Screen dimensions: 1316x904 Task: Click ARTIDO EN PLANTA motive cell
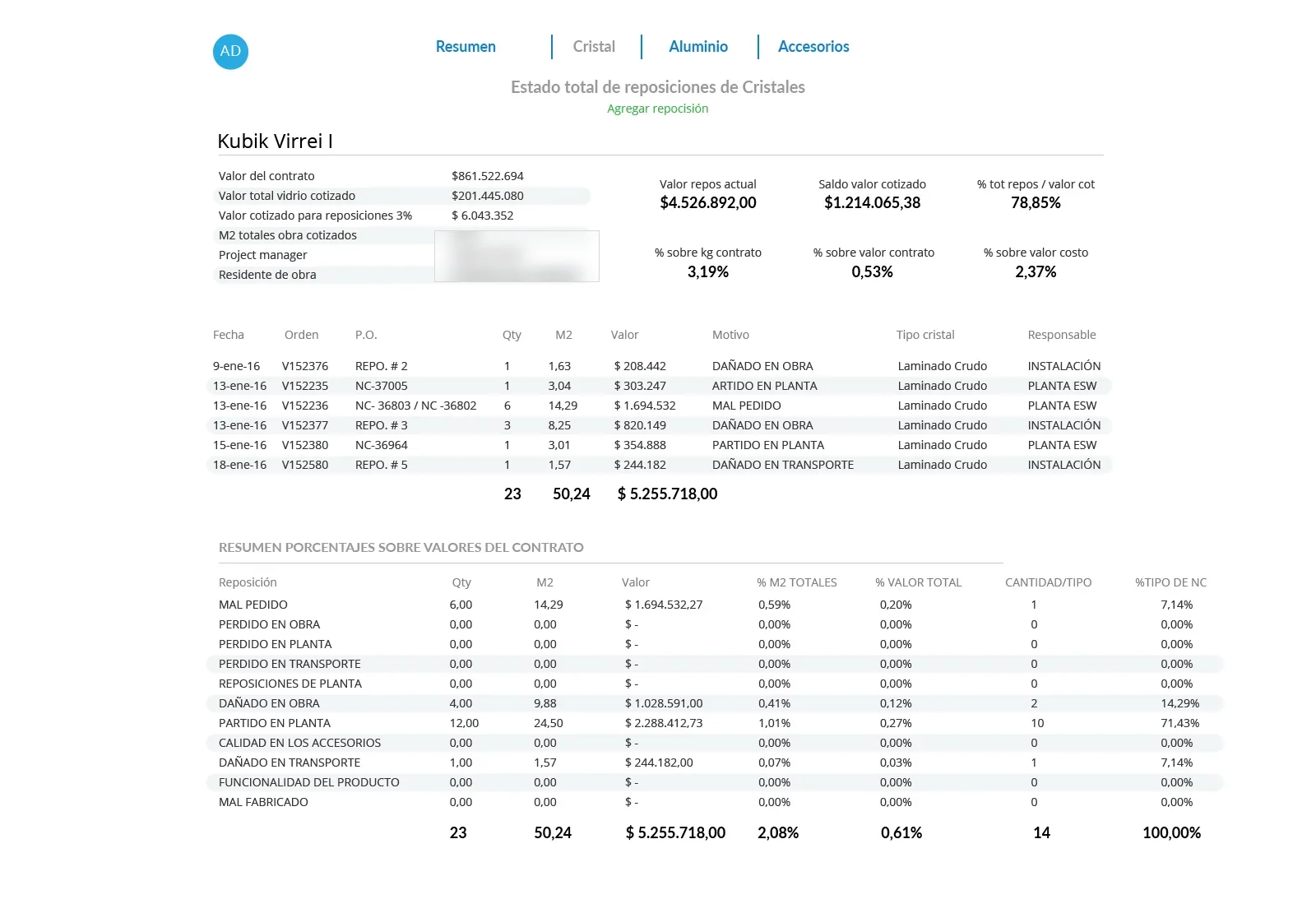765,386
